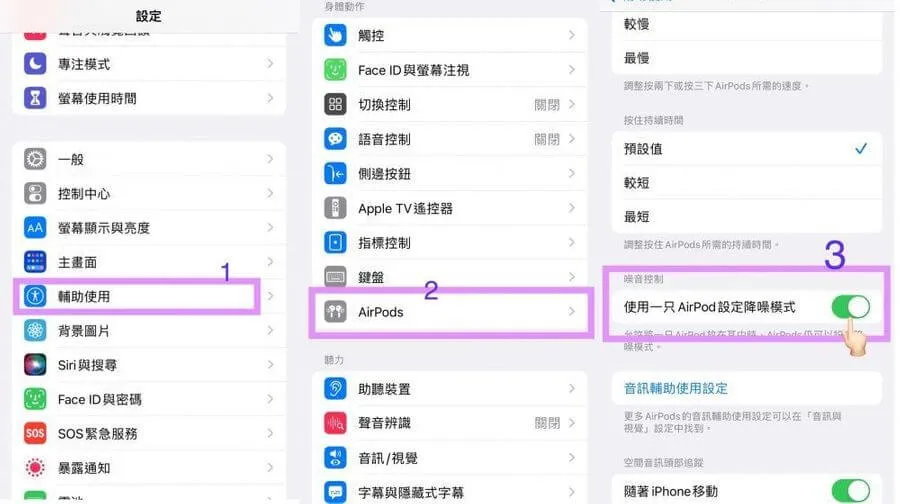The width and height of the screenshot is (900, 504).
Task: Open the SOS緊急服務 icon
Action: coord(35,433)
